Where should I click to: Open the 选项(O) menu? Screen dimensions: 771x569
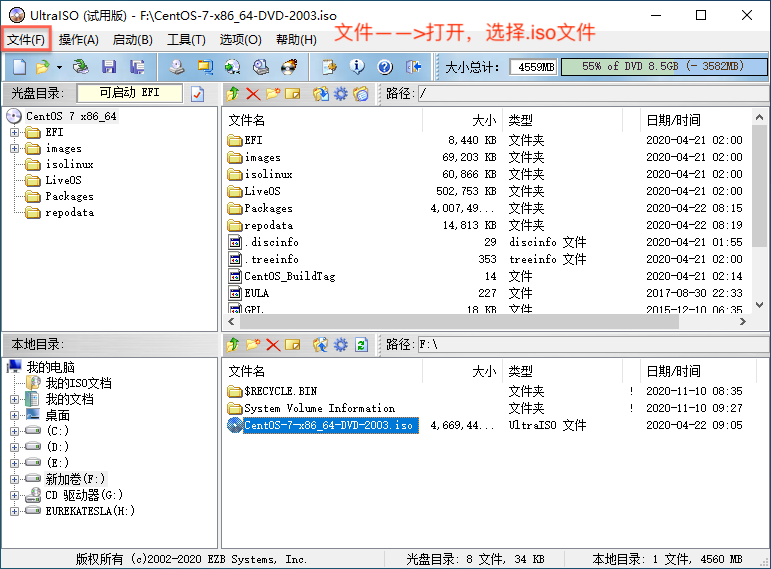pos(240,39)
